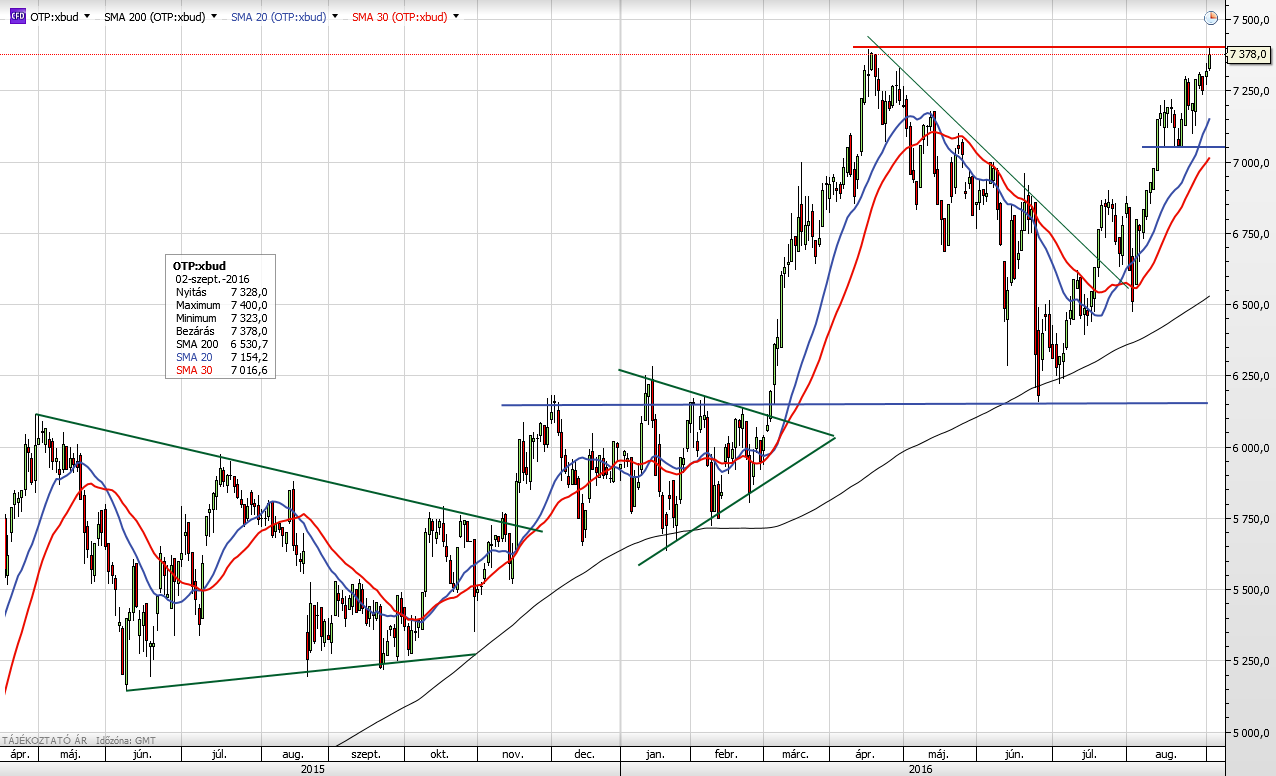Open the clock icon in chart corner
1276x776 pixels.
click(1211, 17)
